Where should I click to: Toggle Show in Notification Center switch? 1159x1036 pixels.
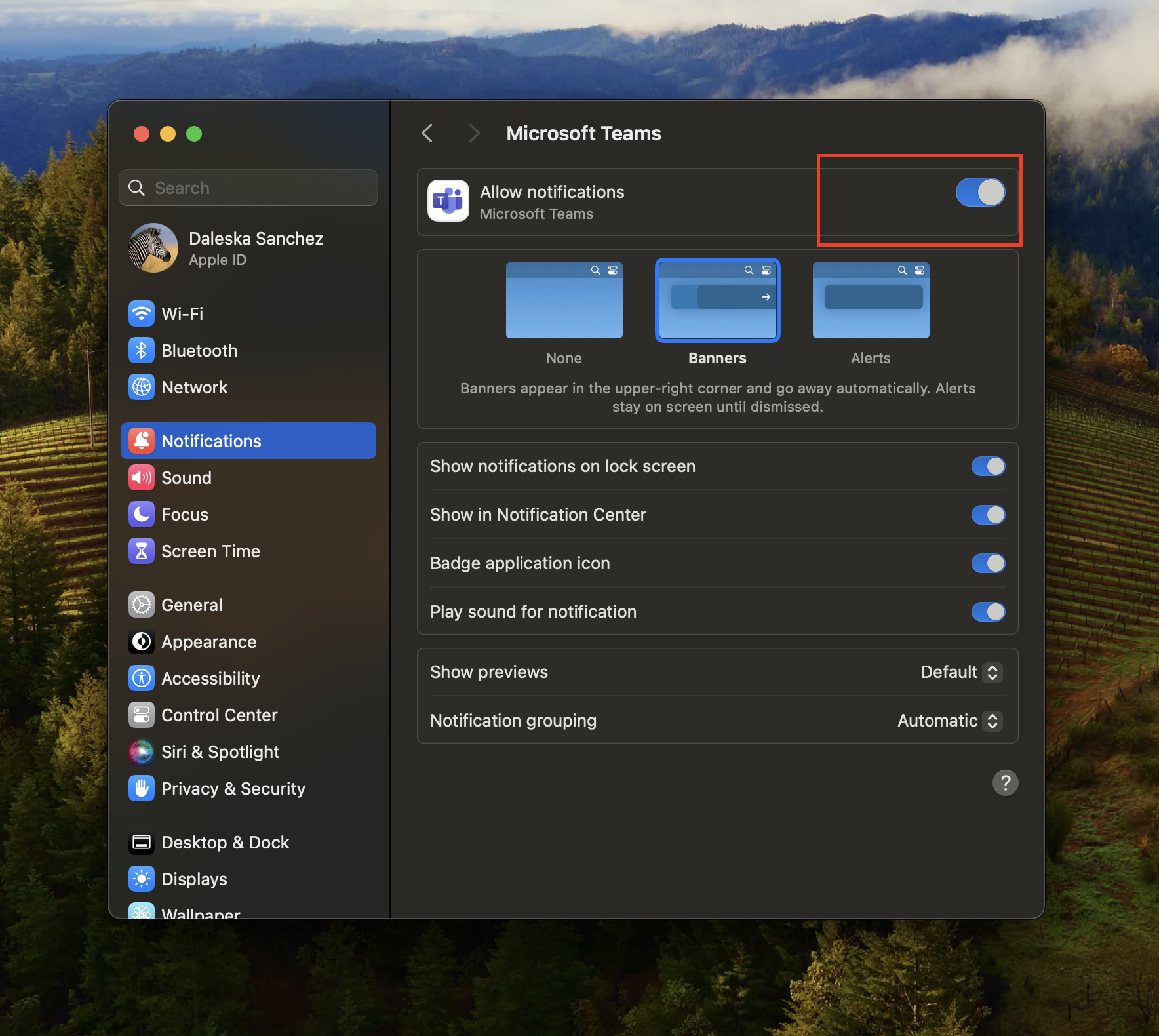click(988, 515)
